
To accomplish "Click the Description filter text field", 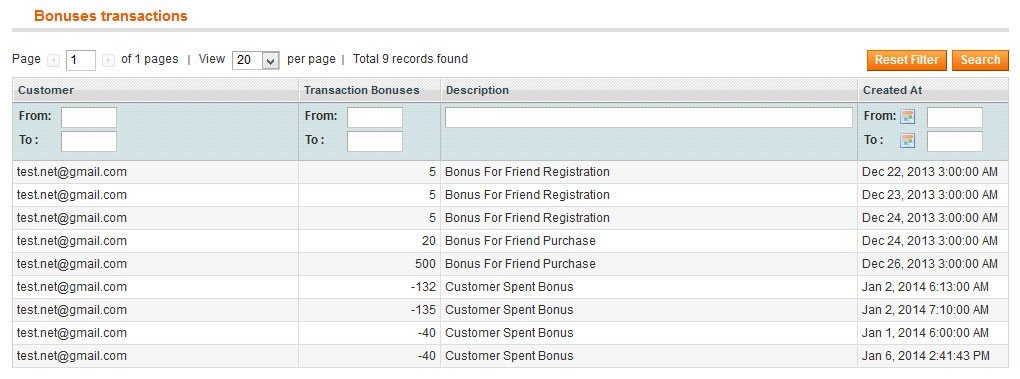I will point(649,118).
